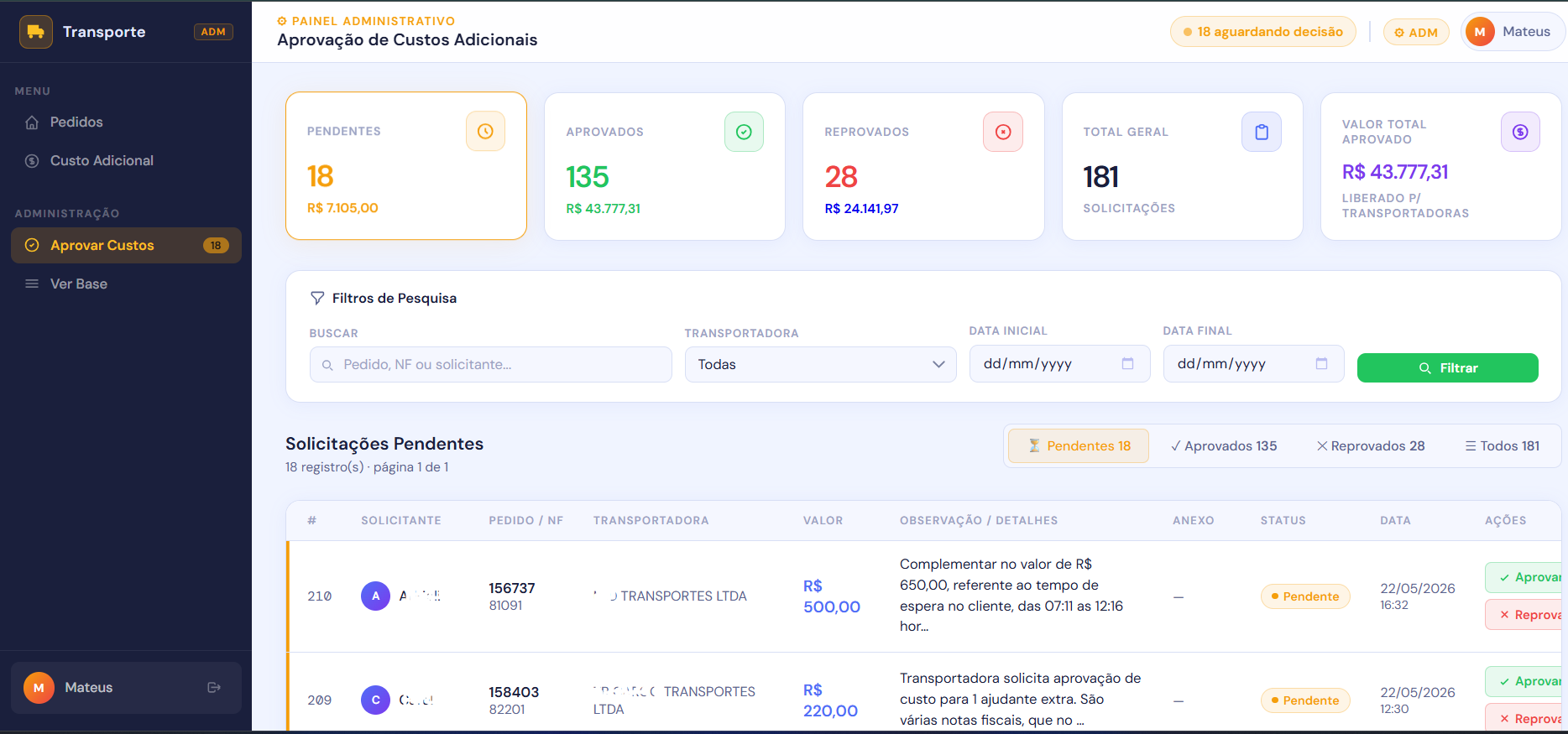Open the Mateus user profile in header

click(1513, 32)
